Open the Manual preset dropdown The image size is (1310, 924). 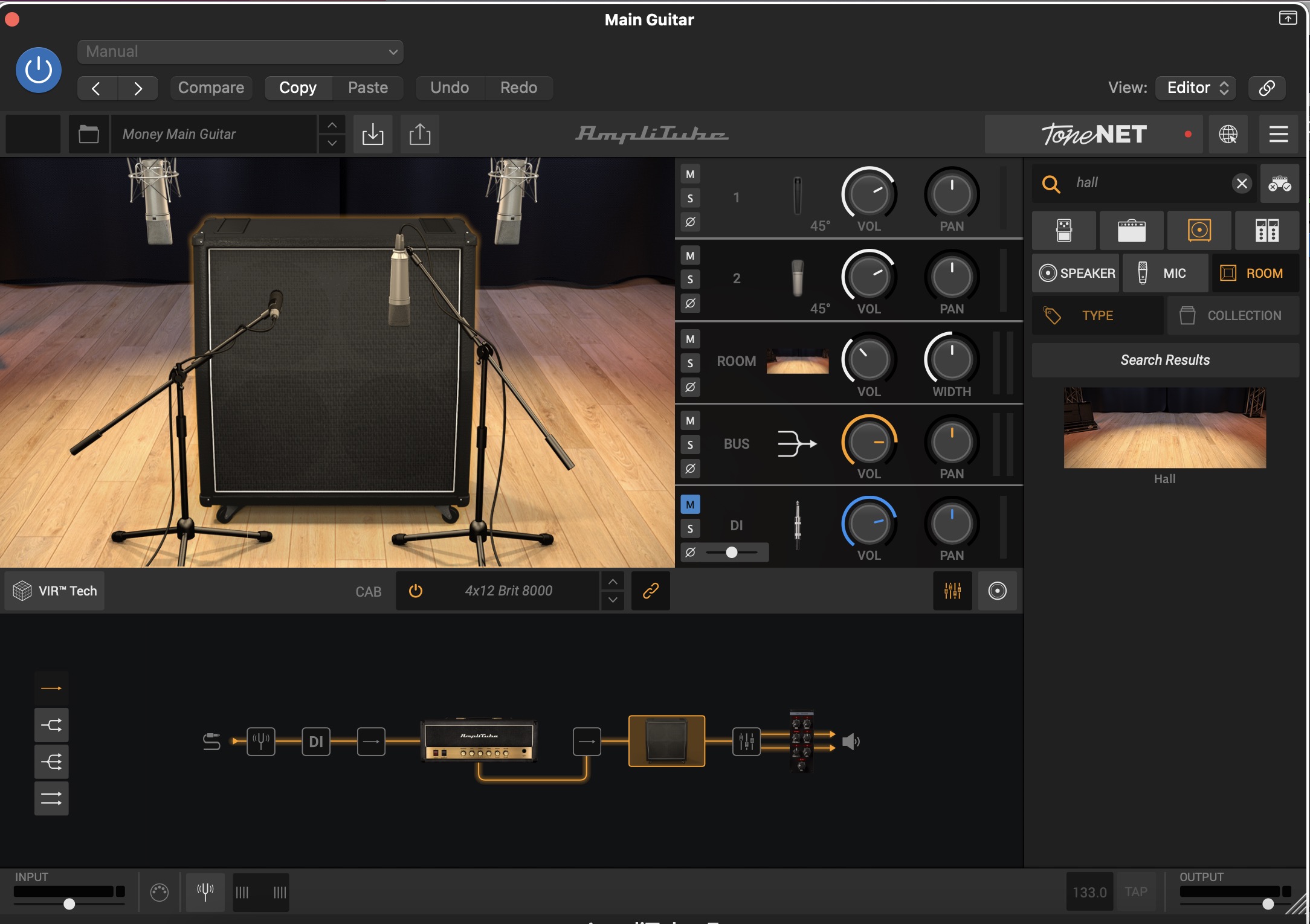(x=240, y=52)
